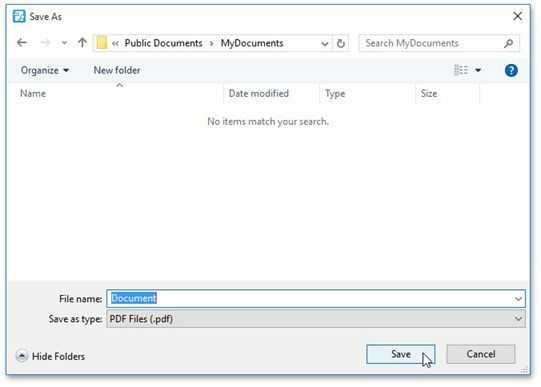
Task: Open the recent locations dropdown arrow
Action: pyautogui.click(x=64, y=43)
